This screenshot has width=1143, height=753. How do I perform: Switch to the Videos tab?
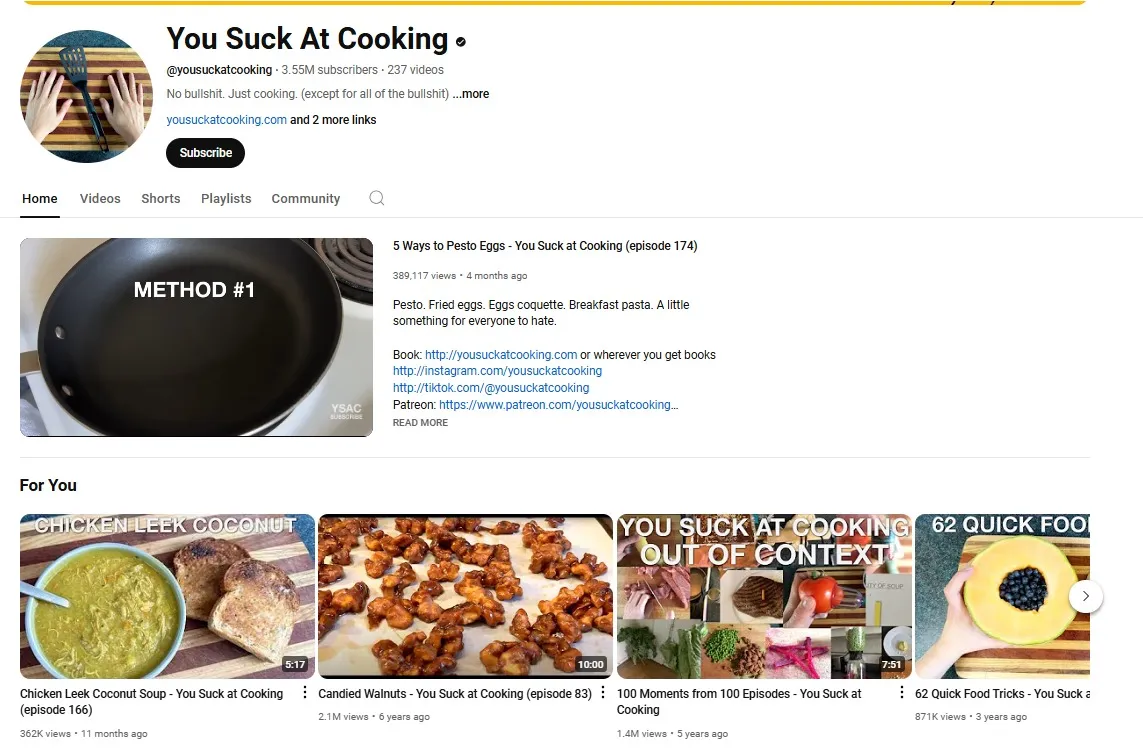(100, 198)
